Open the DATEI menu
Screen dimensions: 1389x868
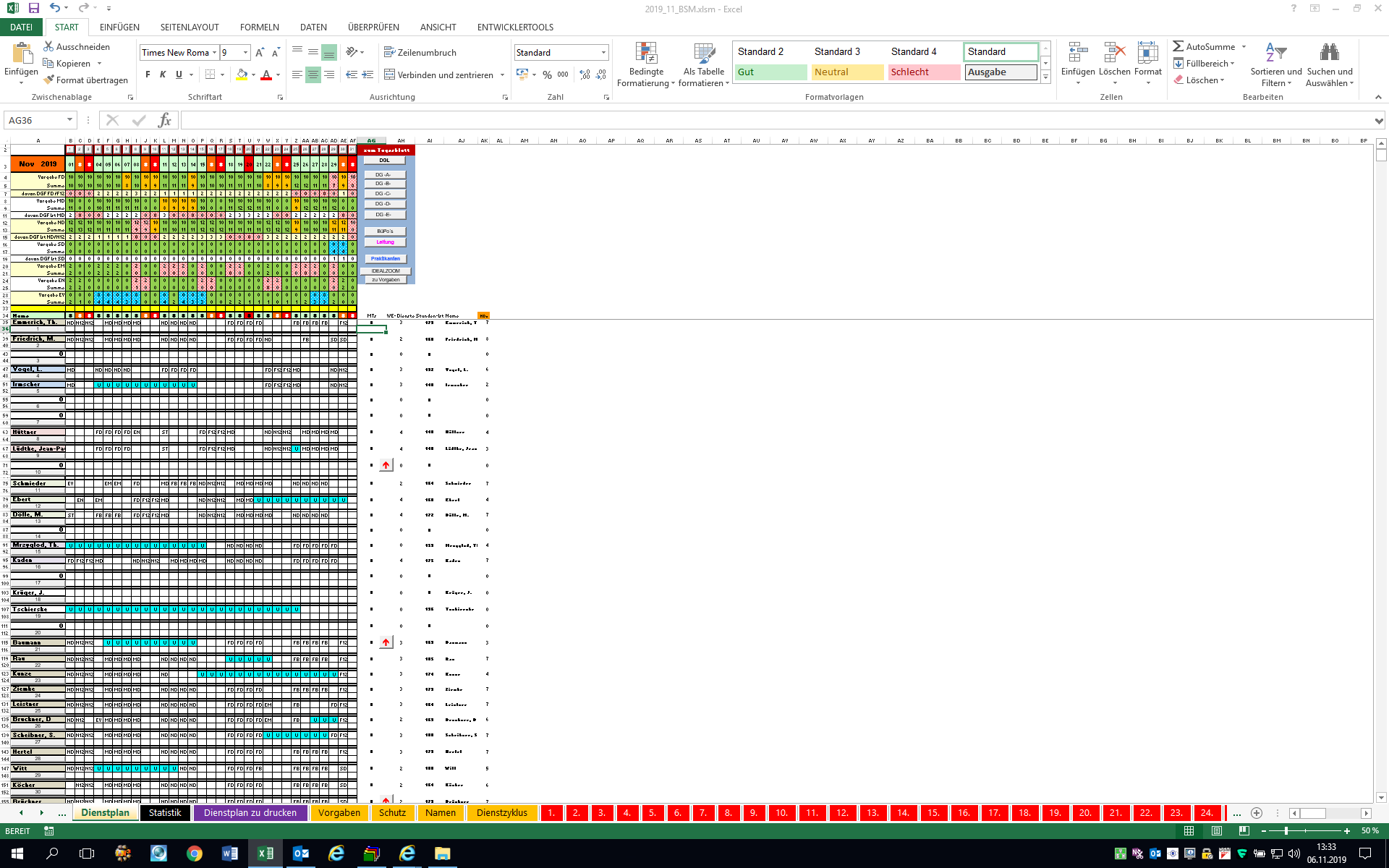coord(21,27)
